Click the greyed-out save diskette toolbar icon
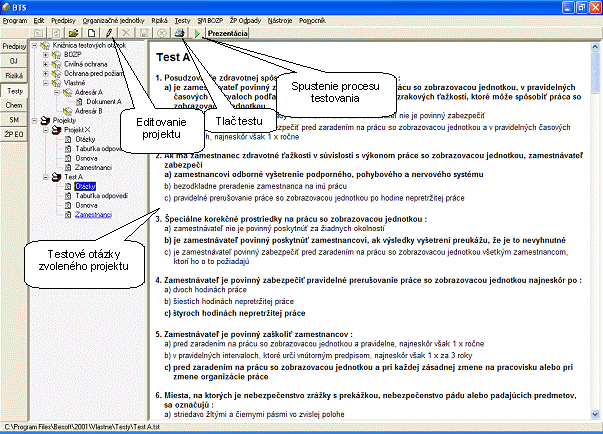The width and height of the screenshot is (603, 434). pos(144,33)
